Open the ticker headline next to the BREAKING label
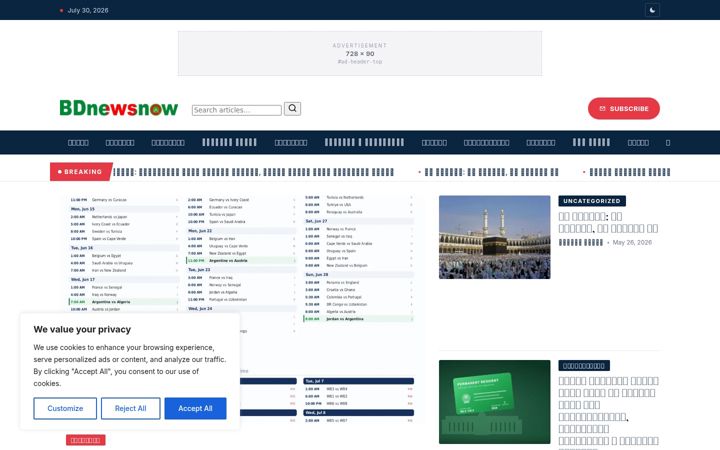This screenshot has height=450, width=720. (253, 172)
